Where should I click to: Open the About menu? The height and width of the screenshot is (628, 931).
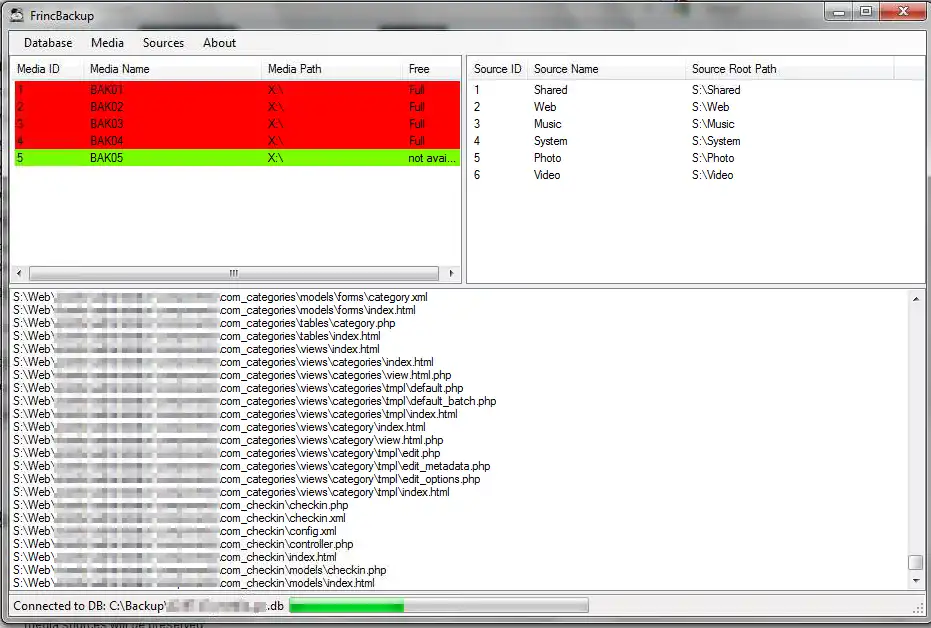click(x=220, y=43)
